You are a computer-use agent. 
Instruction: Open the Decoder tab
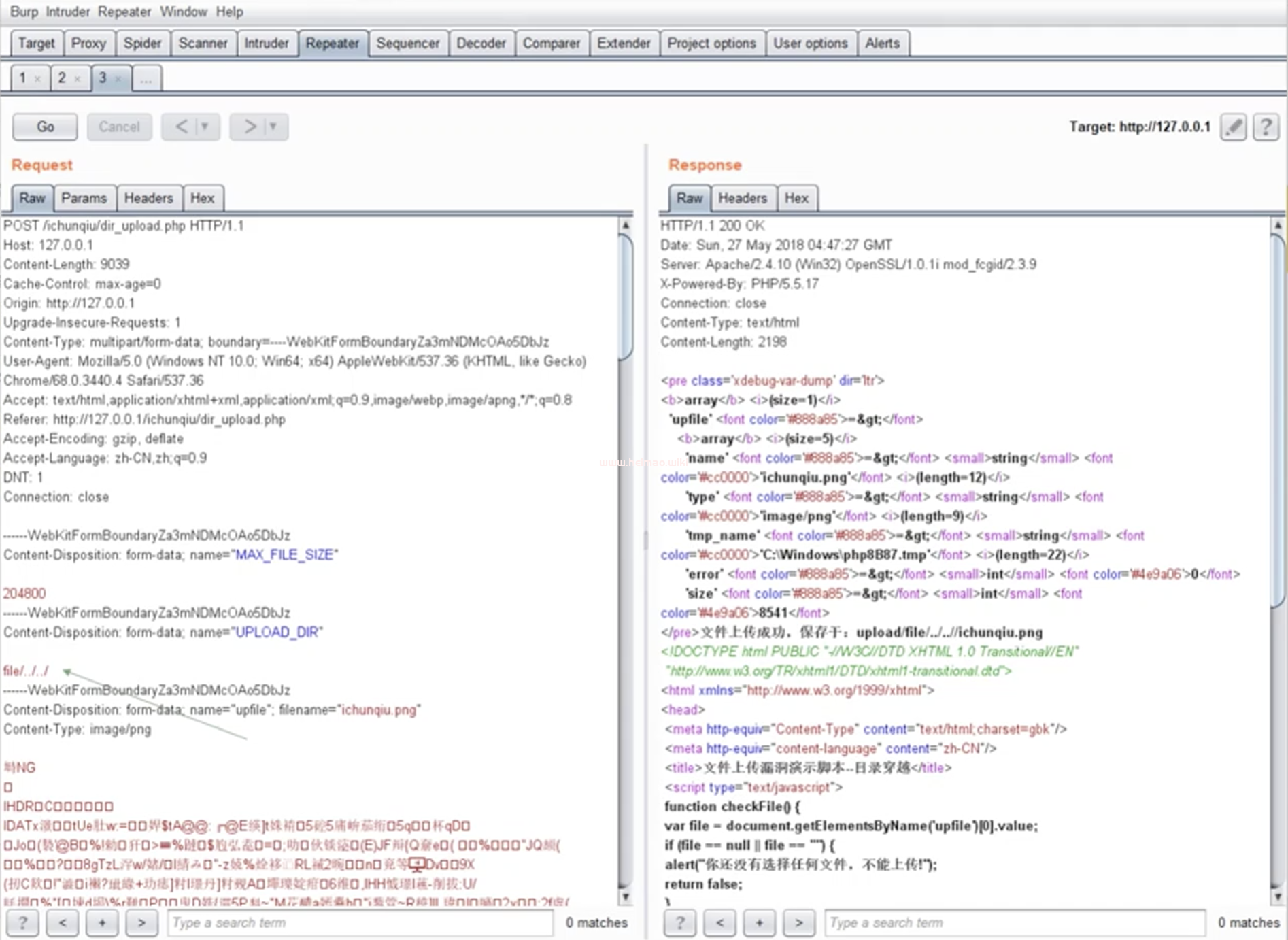coord(481,44)
